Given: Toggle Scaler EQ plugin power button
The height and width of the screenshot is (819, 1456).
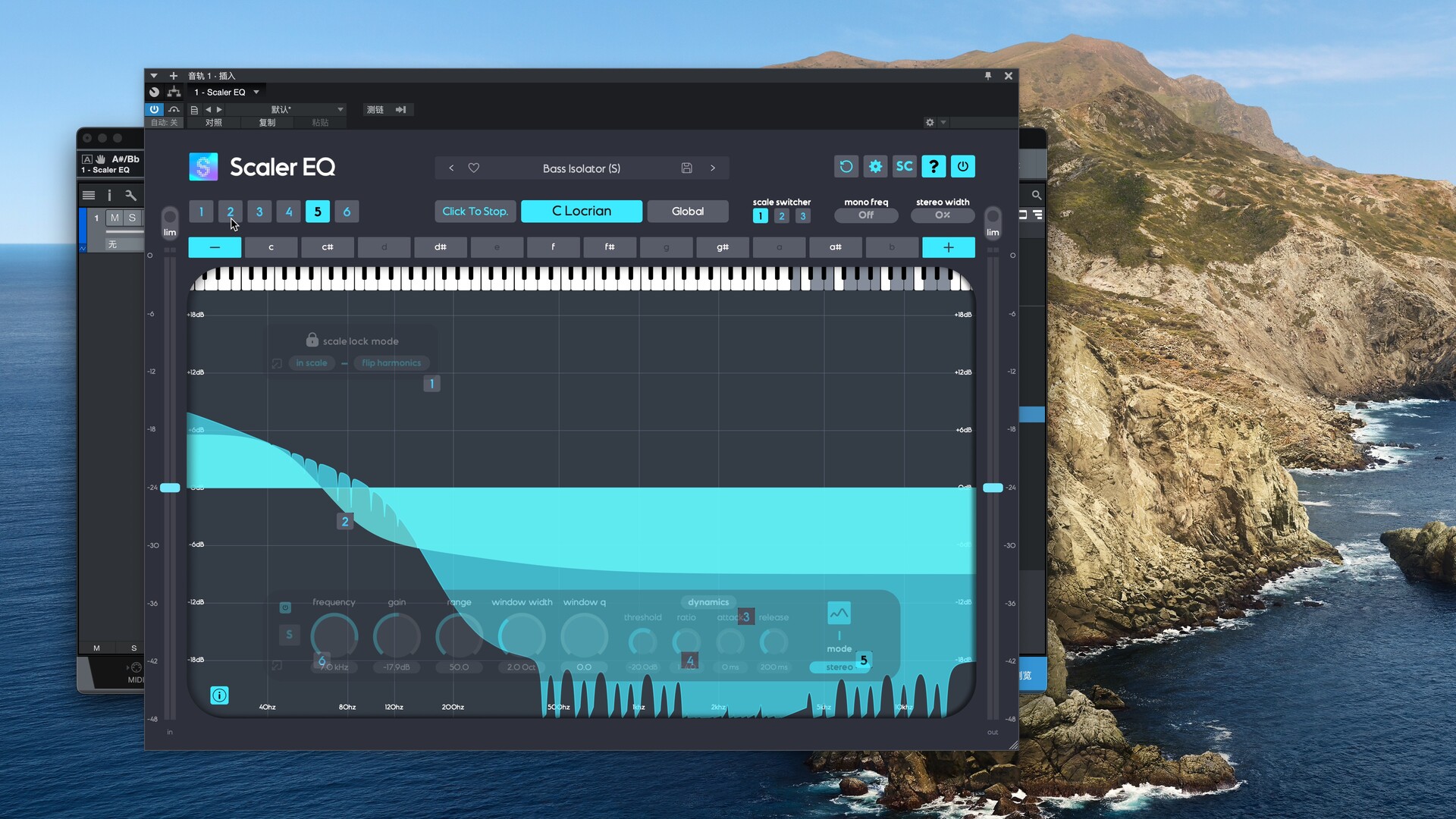Looking at the screenshot, I should (963, 166).
